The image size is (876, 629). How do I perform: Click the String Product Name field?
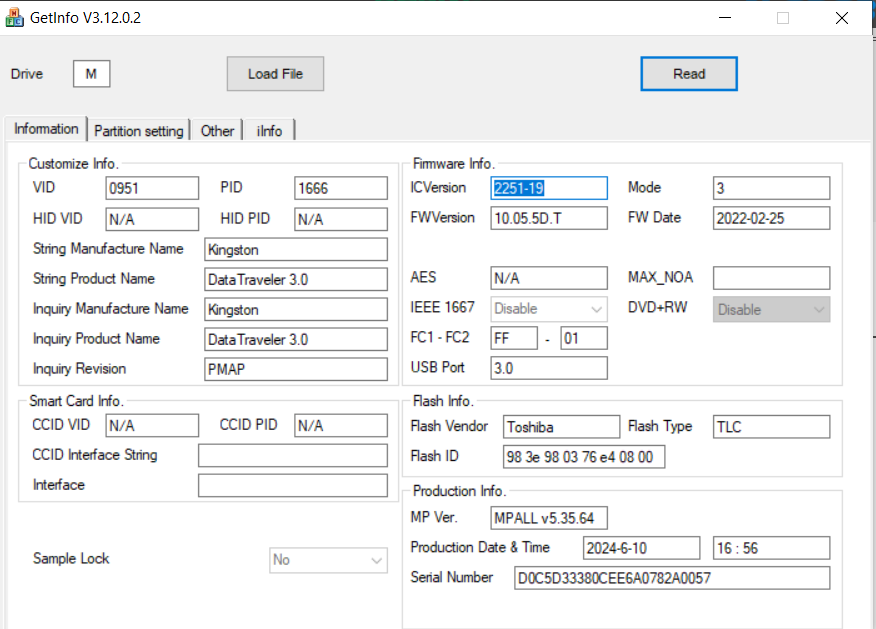click(x=296, y=279)
